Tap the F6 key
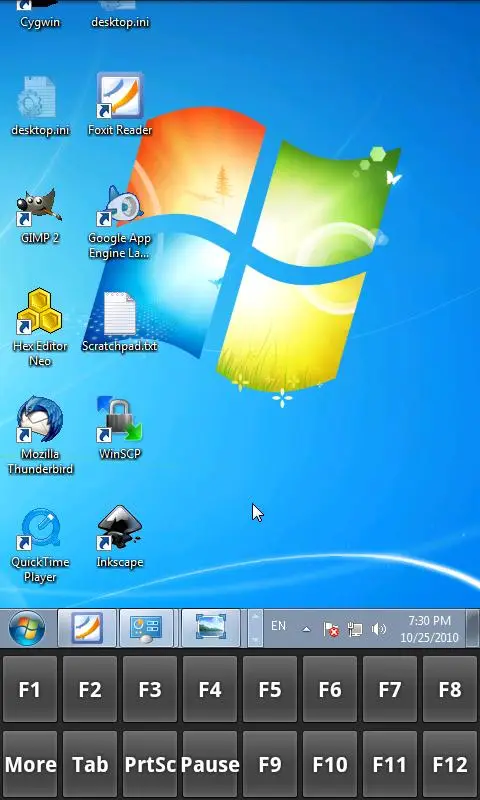The width and height of the screenshot is (480, 800). click(330, 689)
